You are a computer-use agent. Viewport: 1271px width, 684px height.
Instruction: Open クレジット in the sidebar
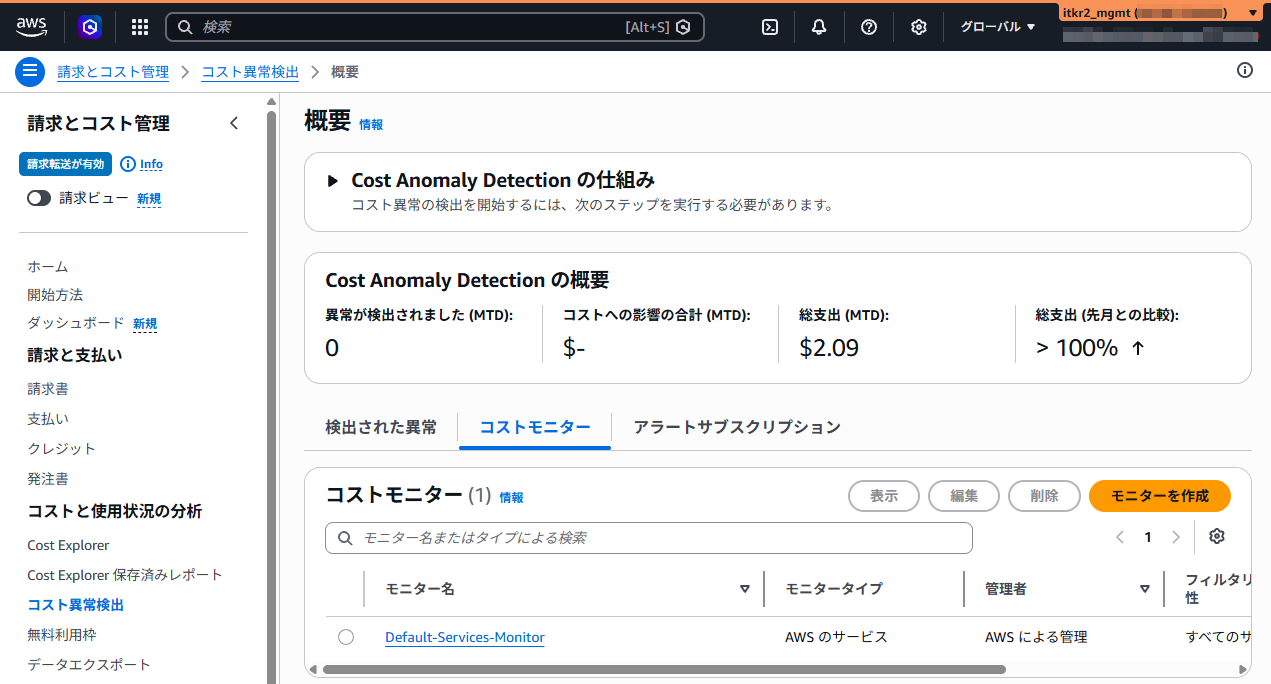click(62, 449)
